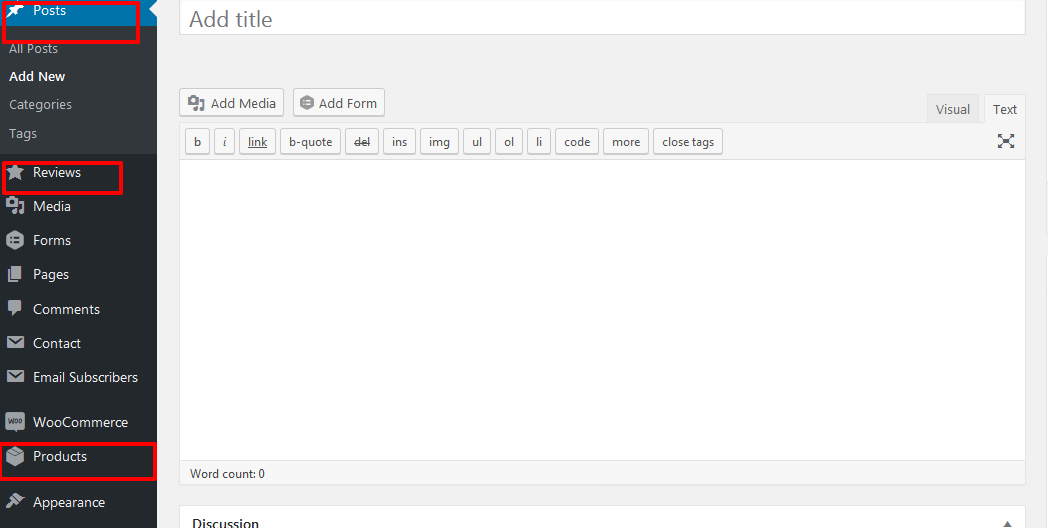Image resolution: width=1048 pixels, height=528 pixels.
Task: Open Forms via its sidebar icon
Action: tap(15, 240)
